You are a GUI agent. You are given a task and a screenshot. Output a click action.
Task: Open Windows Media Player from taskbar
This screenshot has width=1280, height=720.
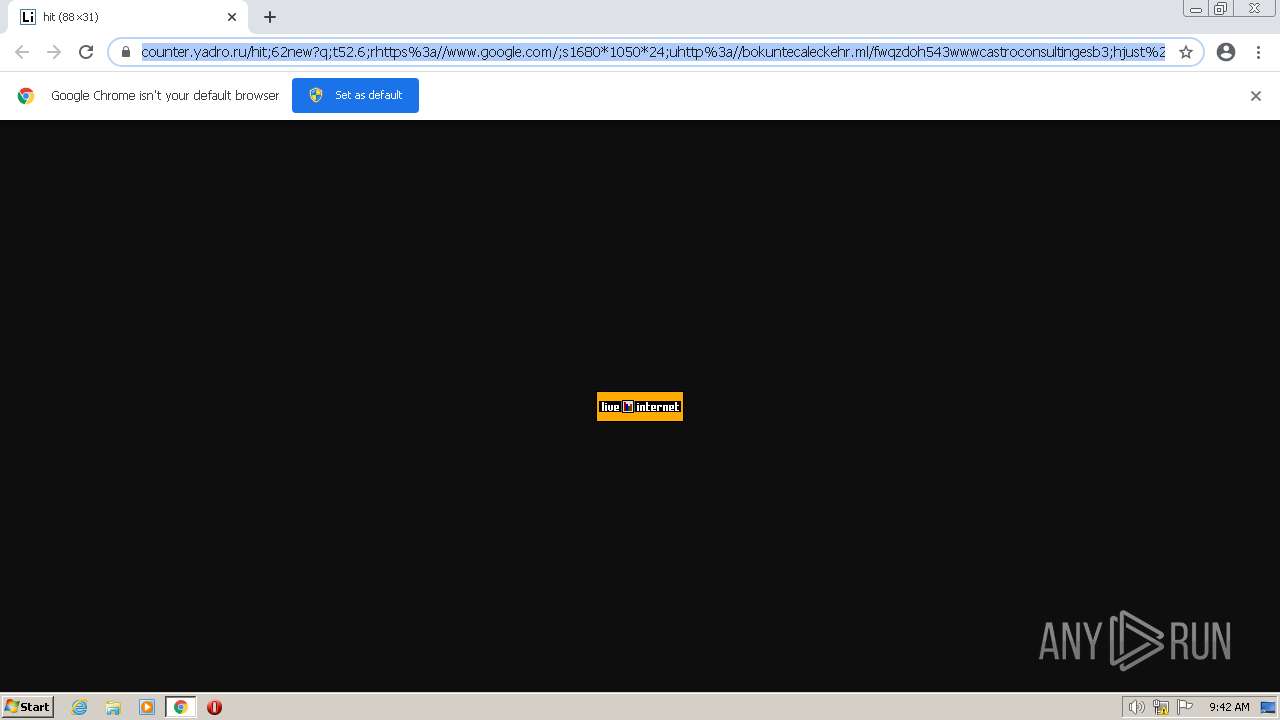pyautogui.click(x=147, y=707)
